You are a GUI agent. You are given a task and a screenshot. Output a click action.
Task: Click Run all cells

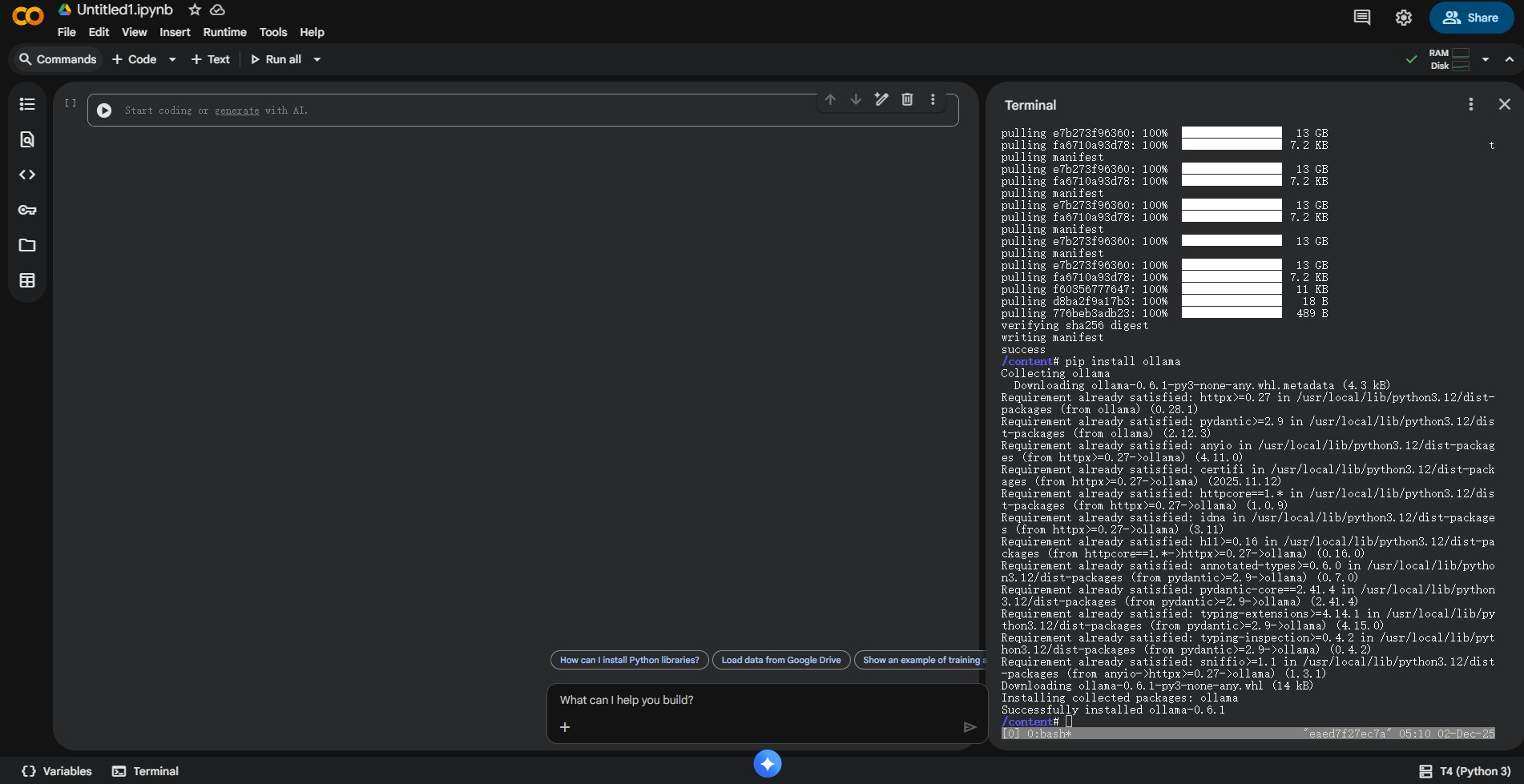pyautogui.click(x=276, y=59)
